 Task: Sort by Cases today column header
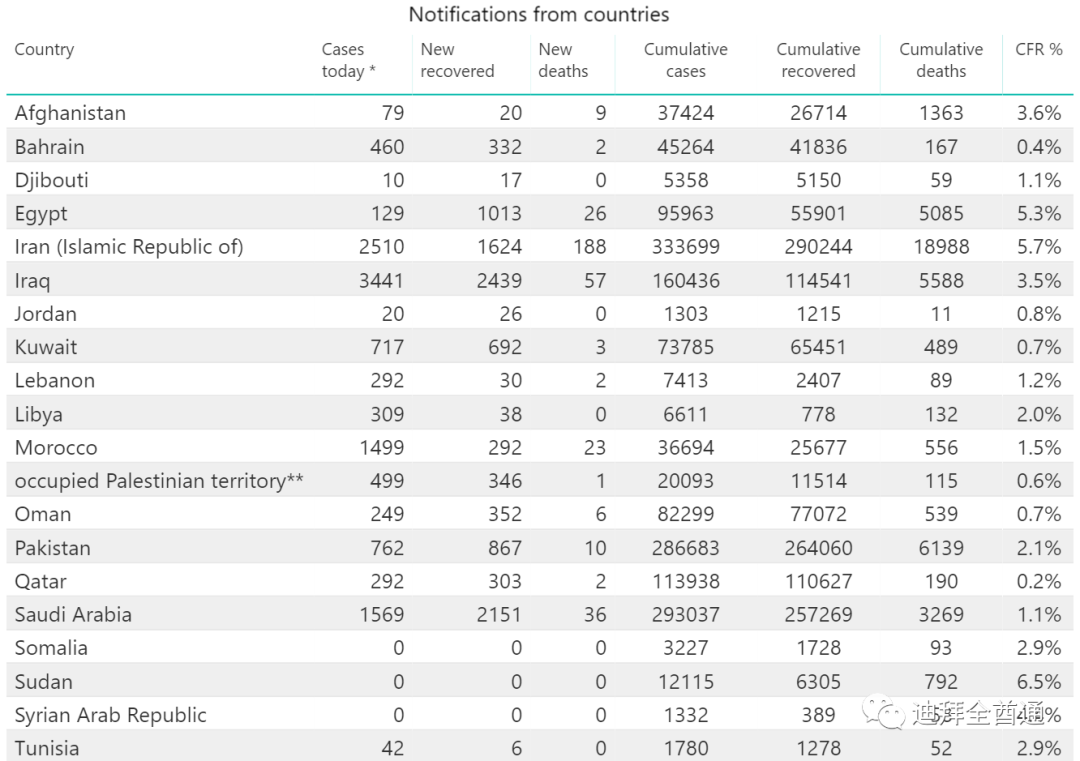coord(348,60)
